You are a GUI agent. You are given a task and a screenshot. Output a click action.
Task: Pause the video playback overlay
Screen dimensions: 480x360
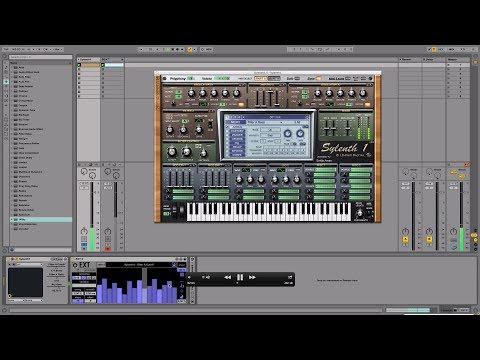coord(240,277)
